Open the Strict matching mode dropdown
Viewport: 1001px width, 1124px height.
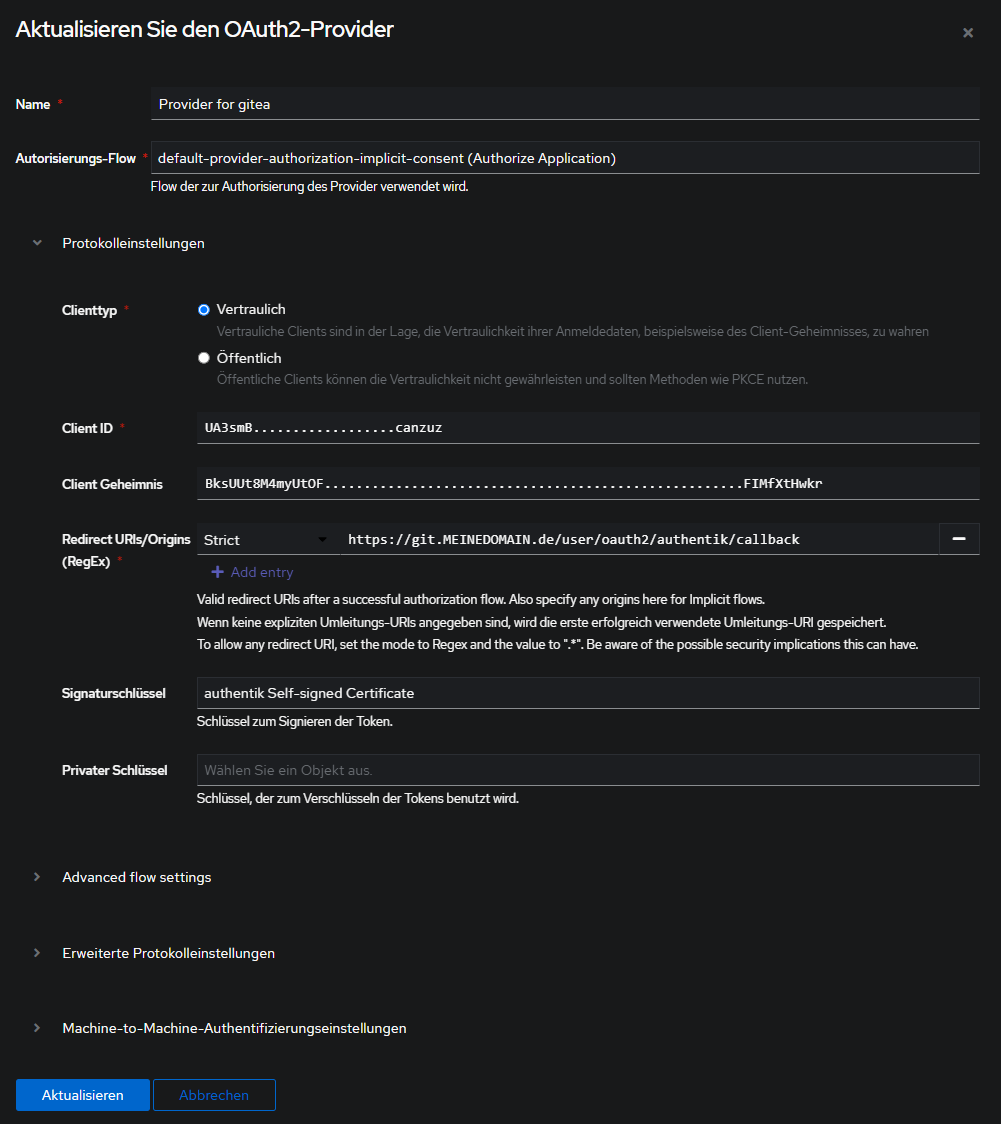click(266, 540)
